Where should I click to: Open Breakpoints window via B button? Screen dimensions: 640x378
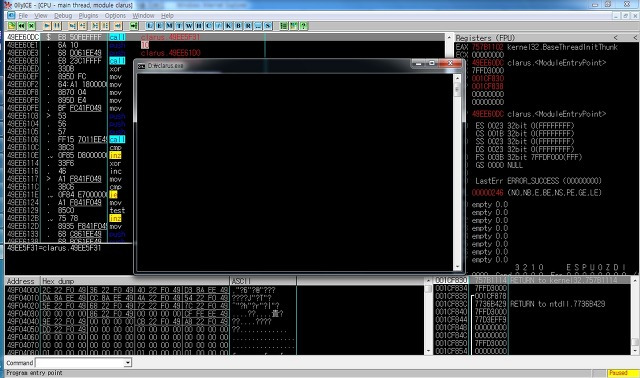tap(238, 26)
